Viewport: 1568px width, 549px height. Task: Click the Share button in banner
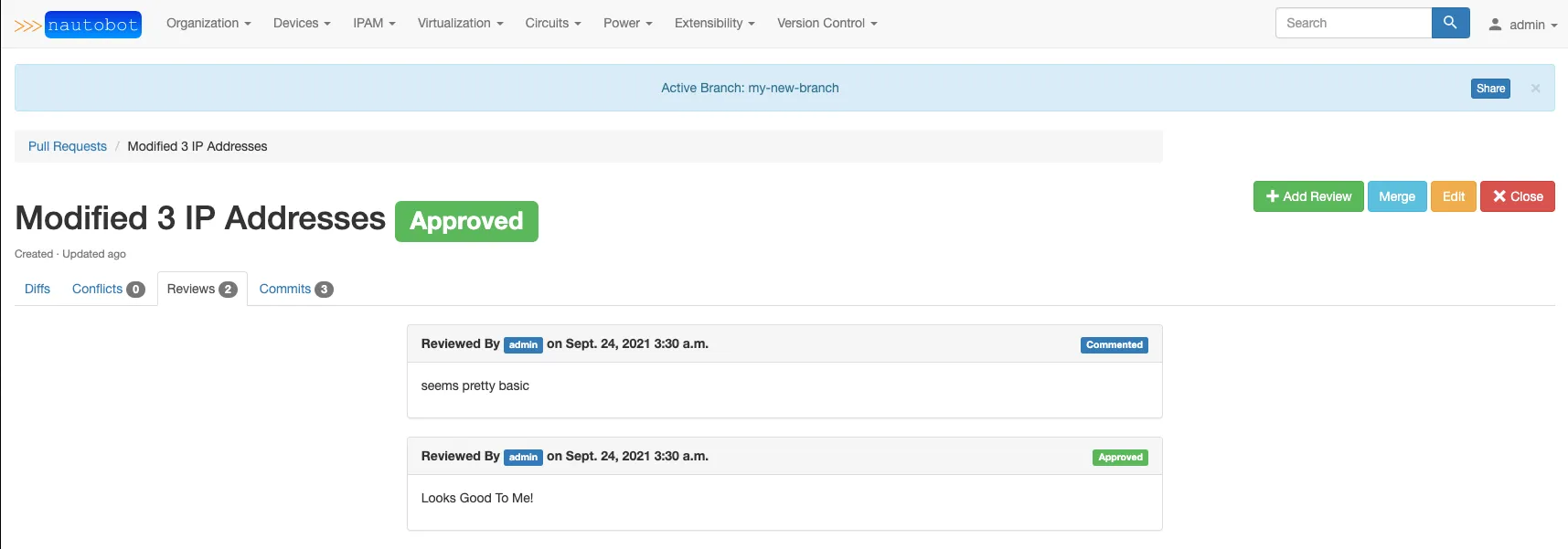coord(1490,89)
